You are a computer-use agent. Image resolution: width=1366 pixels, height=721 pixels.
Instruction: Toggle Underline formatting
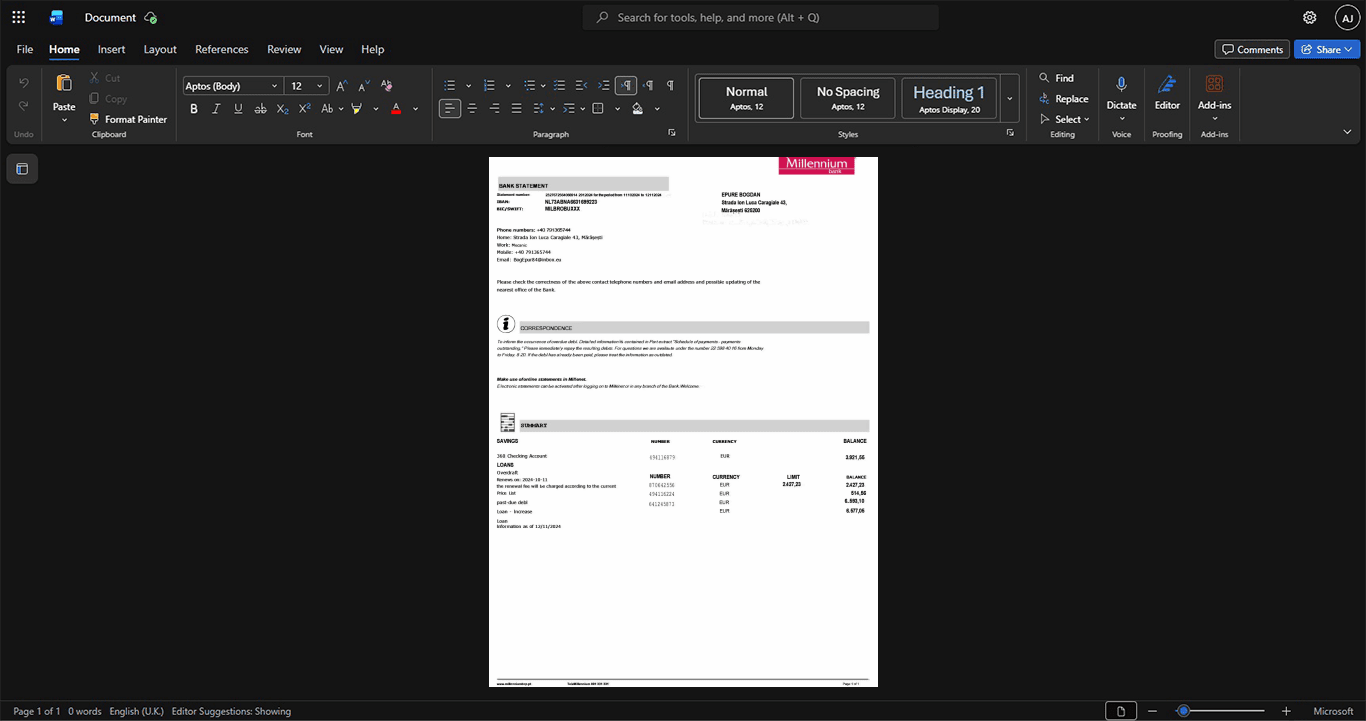point(238,109)
